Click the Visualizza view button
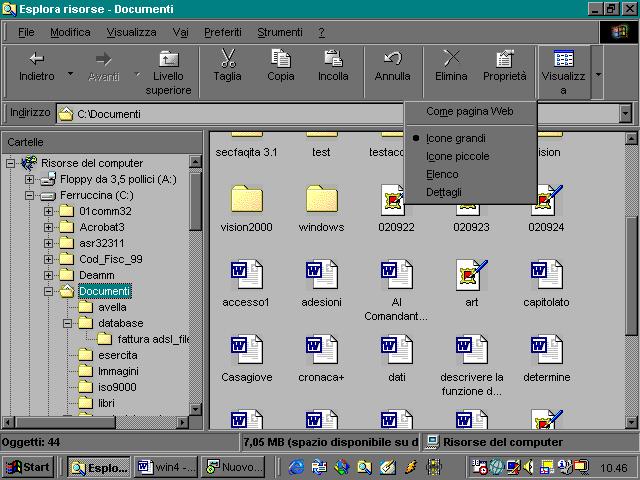 564,73
